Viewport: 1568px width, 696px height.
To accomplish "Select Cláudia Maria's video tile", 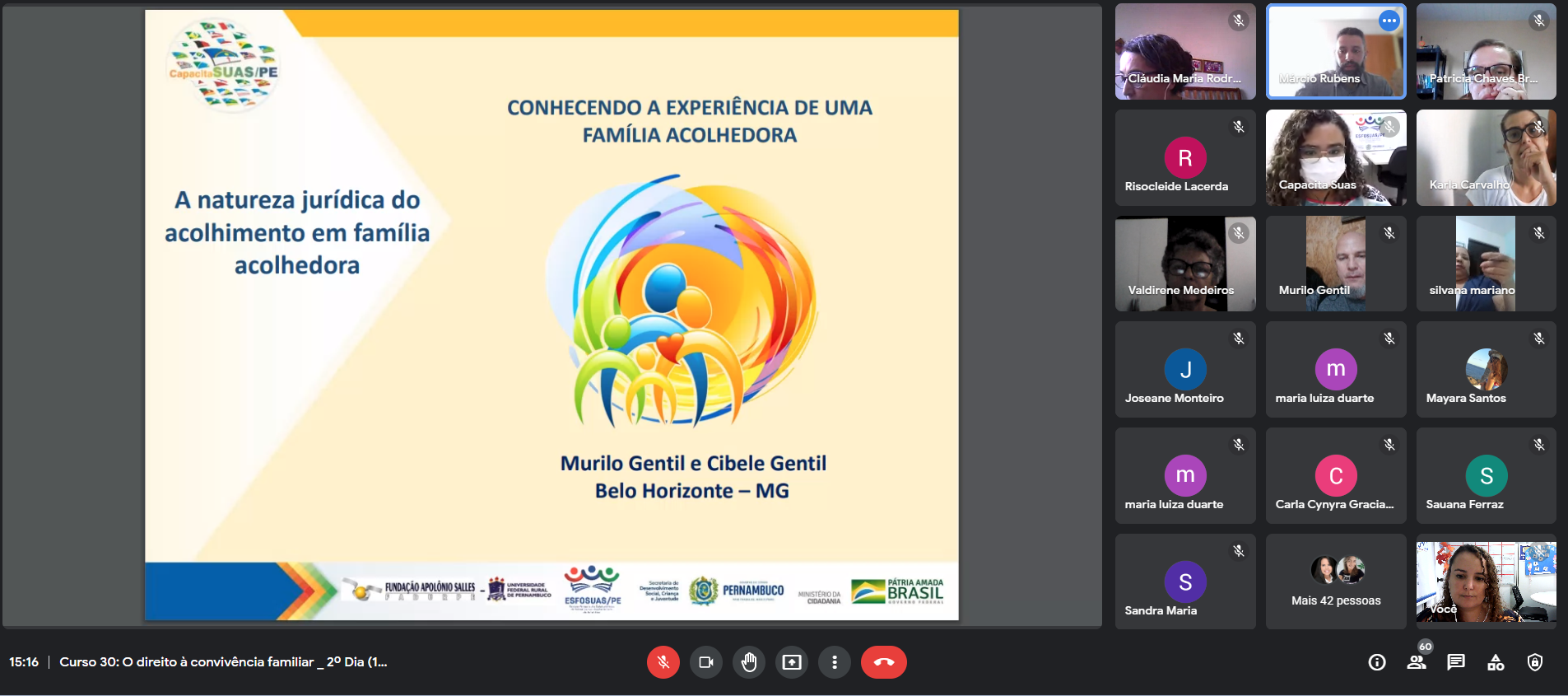I will 1184,51.
